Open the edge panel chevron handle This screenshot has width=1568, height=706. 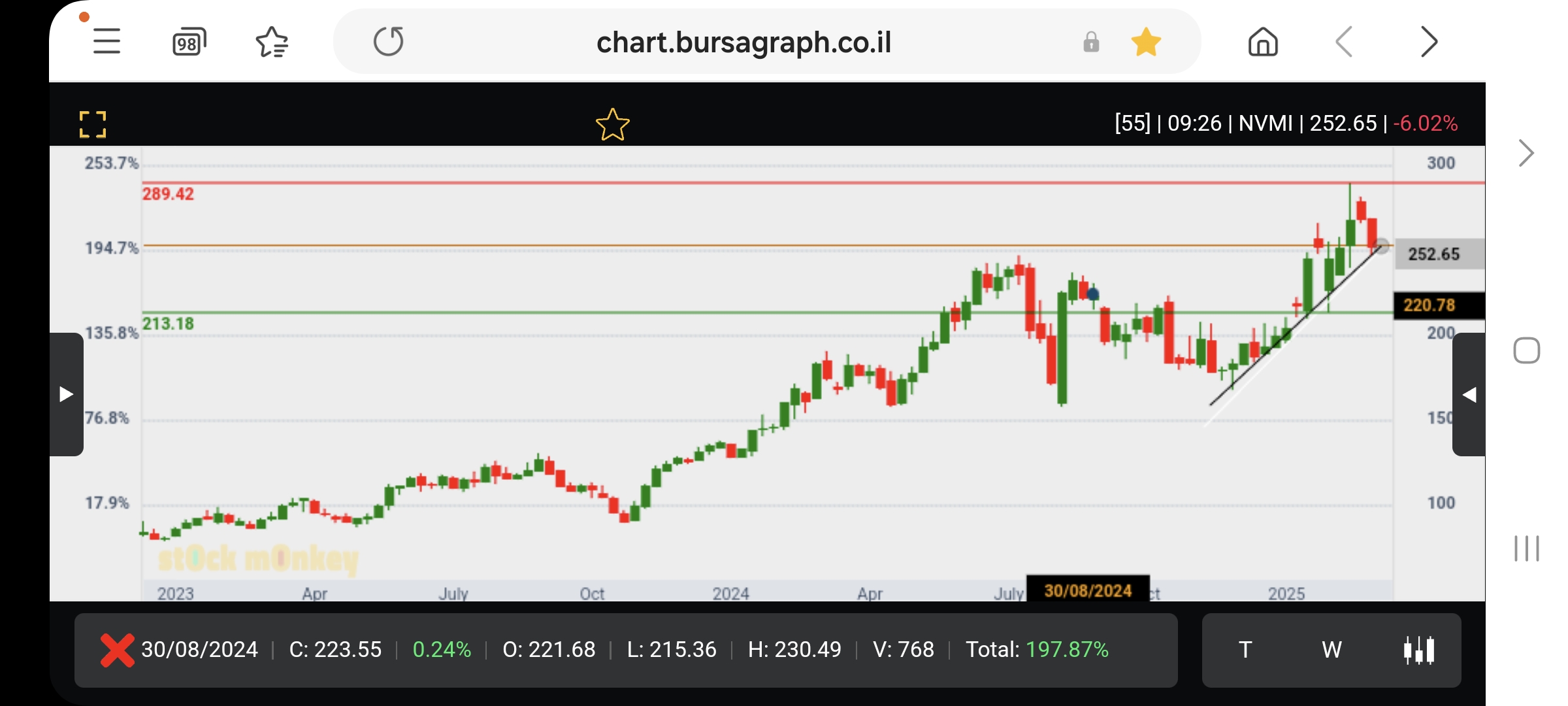1526,154
